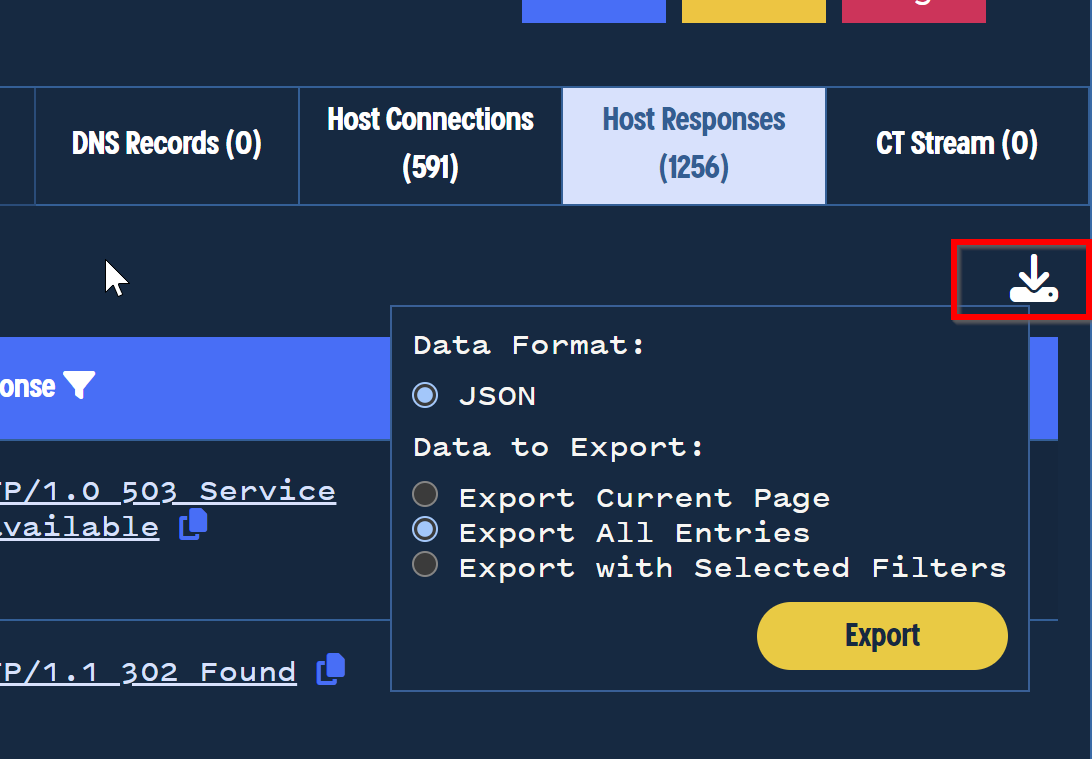The height and width of the screenshot is (759, 1092).
Task: Switch to Host Connections (591) tab
Action: [430, 146]
